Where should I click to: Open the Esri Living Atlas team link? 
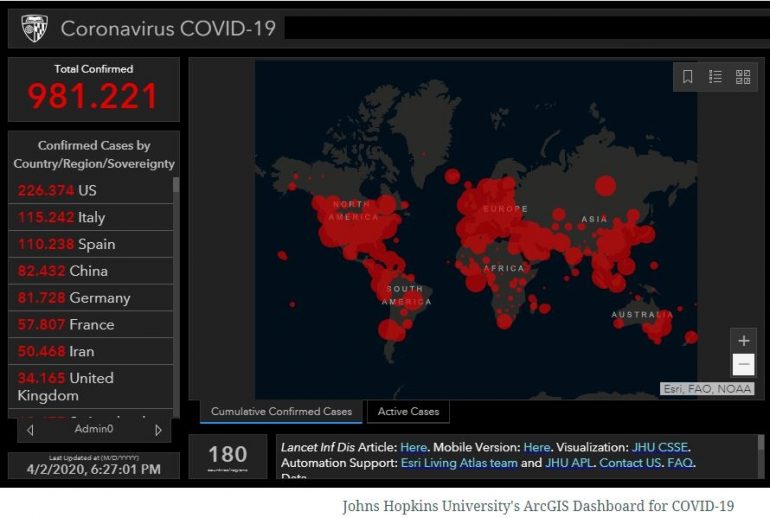[459, 463]
